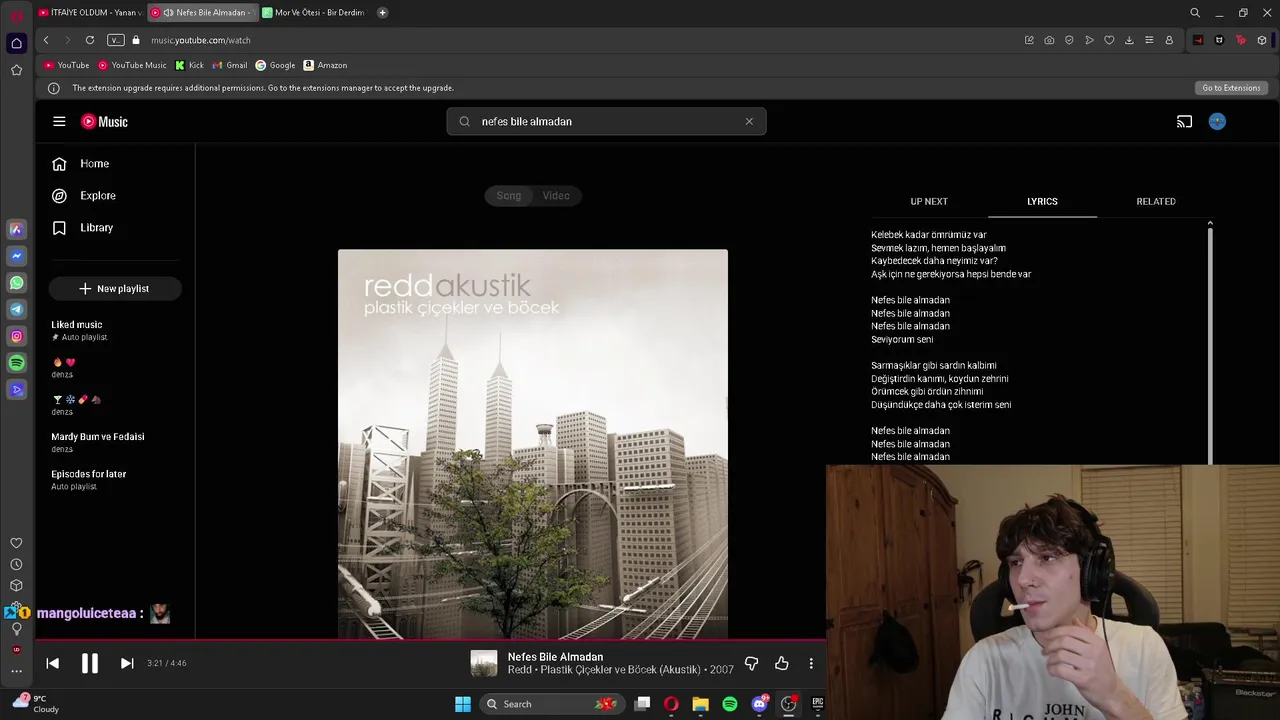Open Spotify in the Opera sidebar
This screenshot has height=720, width=1280.
point(16,363)
